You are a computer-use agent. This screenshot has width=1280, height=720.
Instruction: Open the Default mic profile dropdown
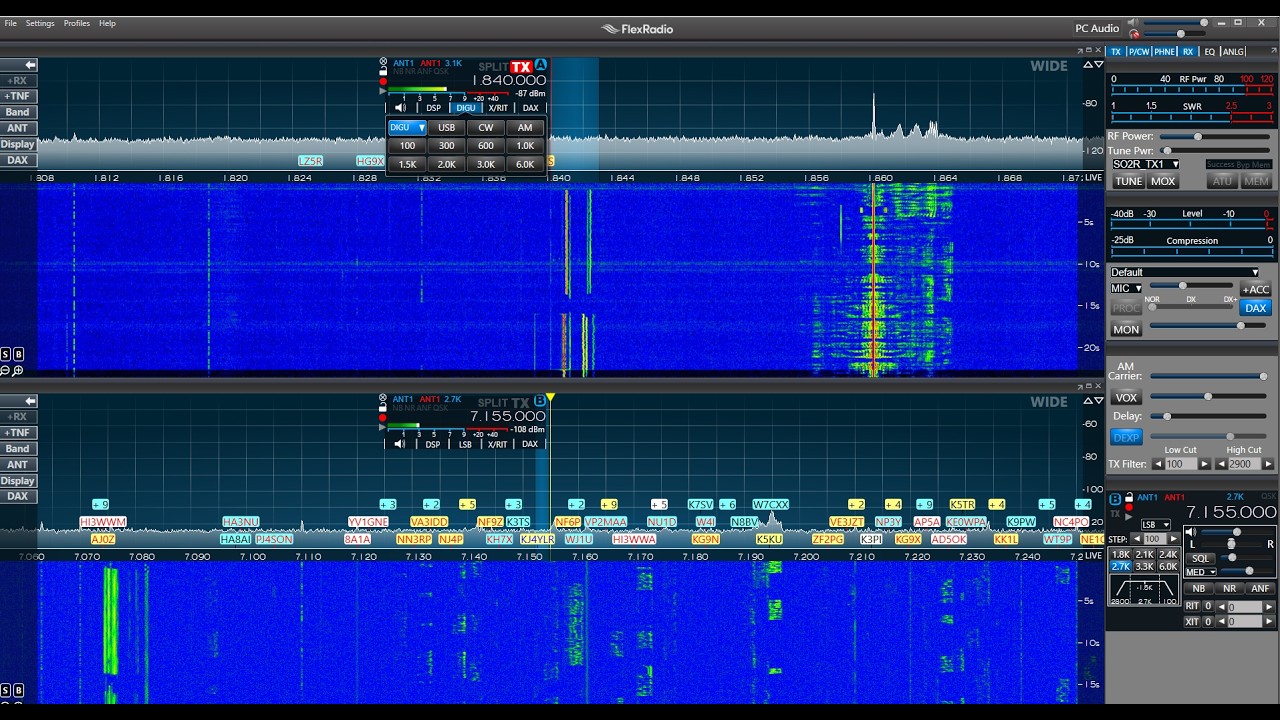(x=1185, y=272)
